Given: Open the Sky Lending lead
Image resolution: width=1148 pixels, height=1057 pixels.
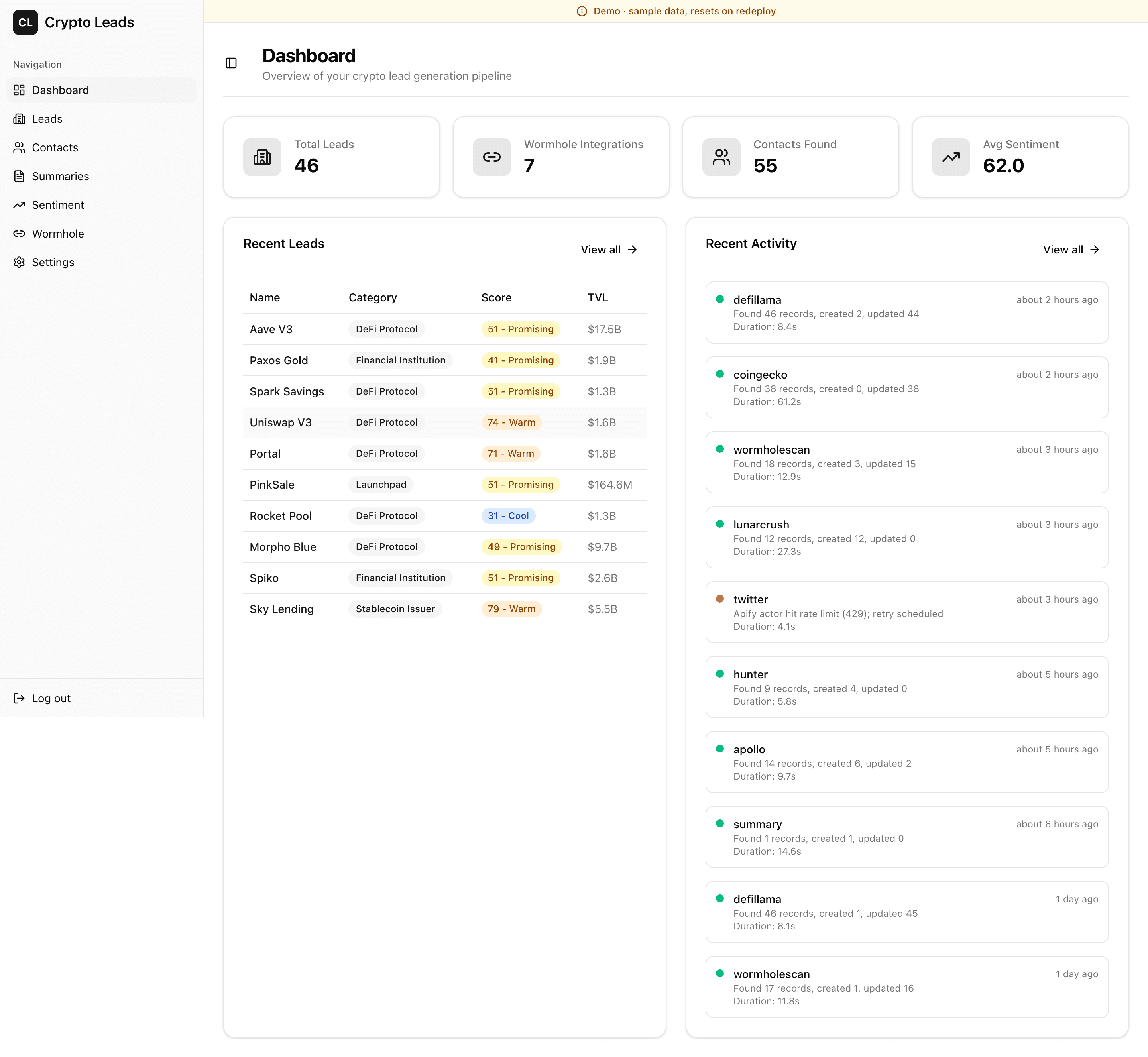Looking at the screenshot, I should coord(281,609).
